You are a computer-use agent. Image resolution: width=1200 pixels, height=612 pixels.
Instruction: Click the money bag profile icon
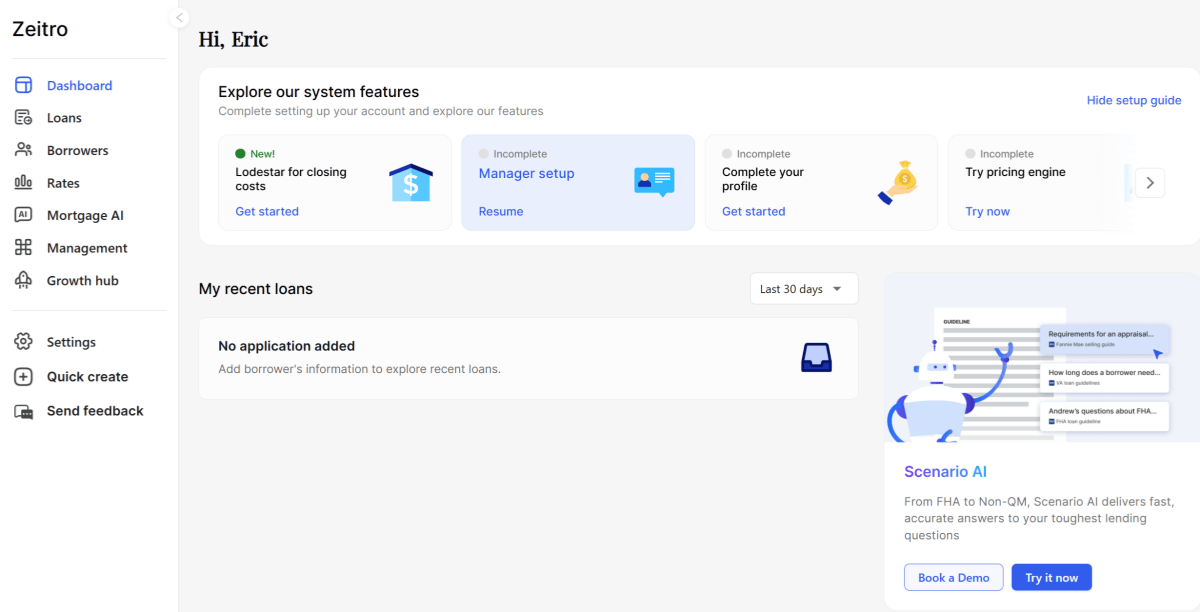tap(898, 183)
